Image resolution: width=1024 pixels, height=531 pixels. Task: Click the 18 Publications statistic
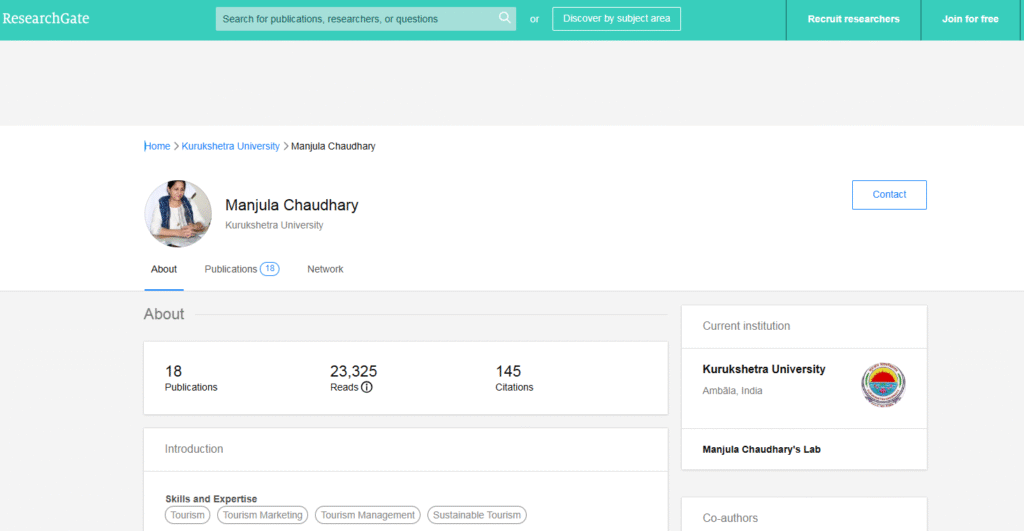tap(191, 378)
